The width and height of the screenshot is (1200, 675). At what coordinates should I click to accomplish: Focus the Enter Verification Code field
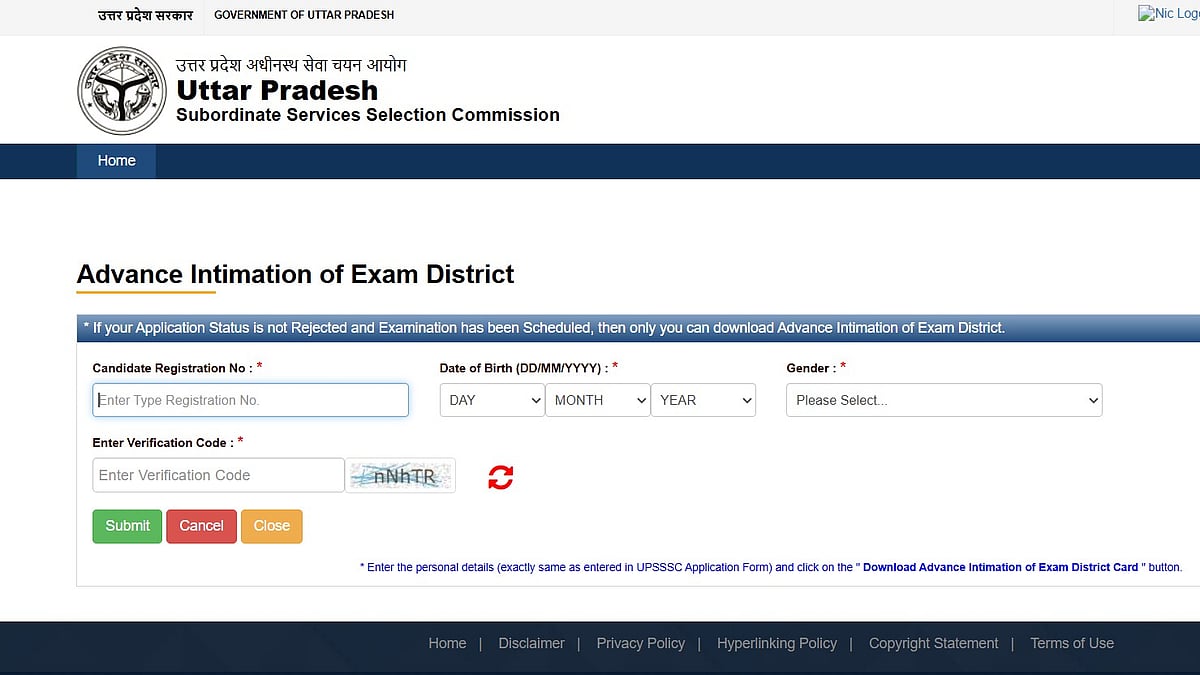pyautogui.click(x=218, y=475)
